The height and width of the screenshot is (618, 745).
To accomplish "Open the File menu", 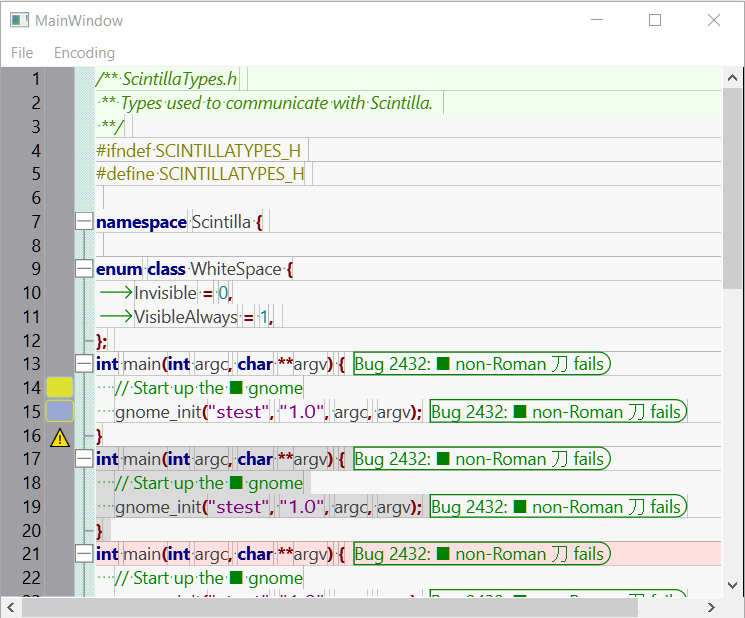I will click(22, 53).
